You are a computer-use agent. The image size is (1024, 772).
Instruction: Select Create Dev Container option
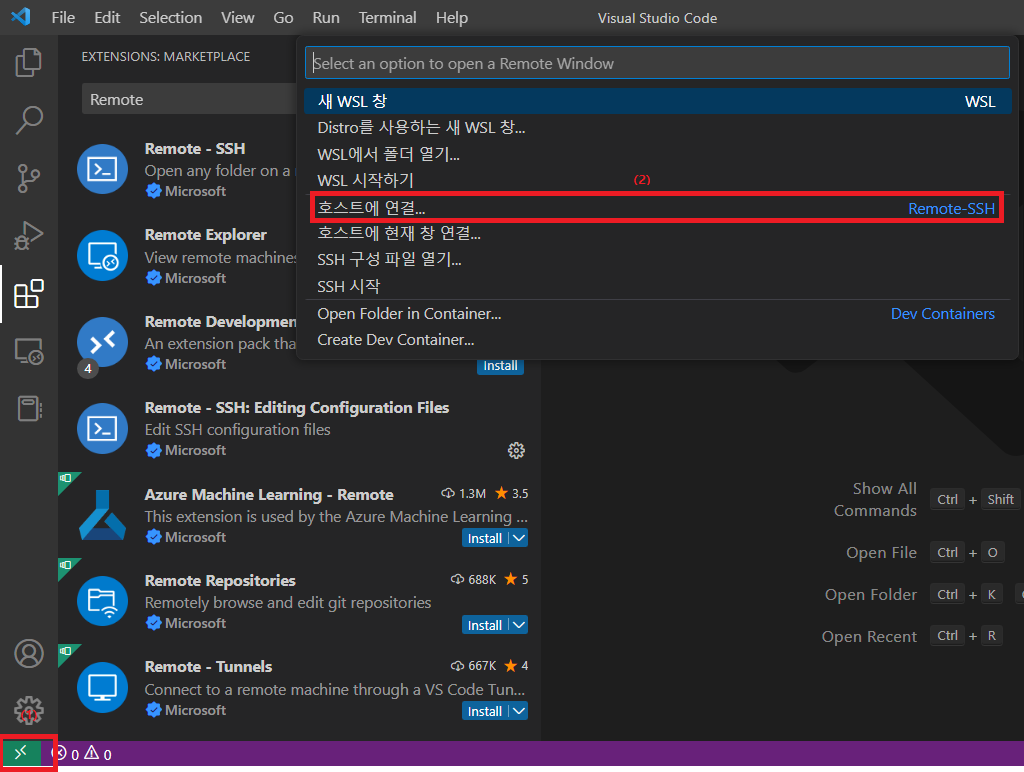coord(658,340)
